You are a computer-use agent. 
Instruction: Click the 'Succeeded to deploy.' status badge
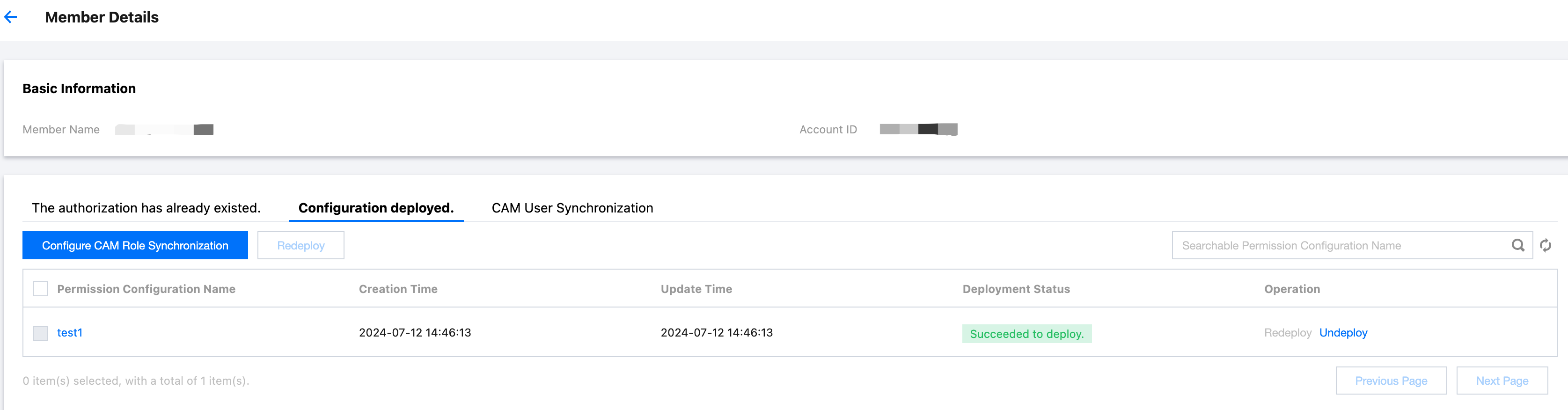pyautogui.click(x=1026, y=334)
